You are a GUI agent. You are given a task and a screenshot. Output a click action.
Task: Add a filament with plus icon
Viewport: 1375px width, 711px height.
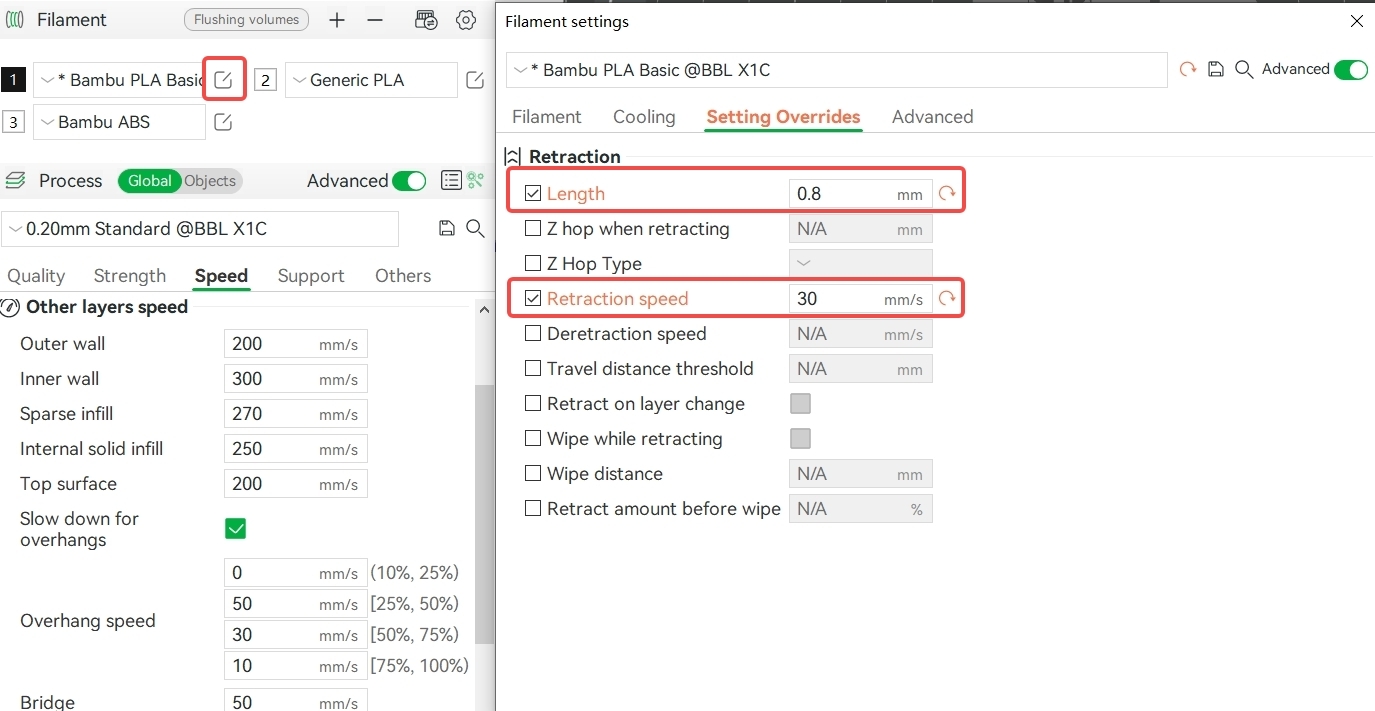click(337, 20)
